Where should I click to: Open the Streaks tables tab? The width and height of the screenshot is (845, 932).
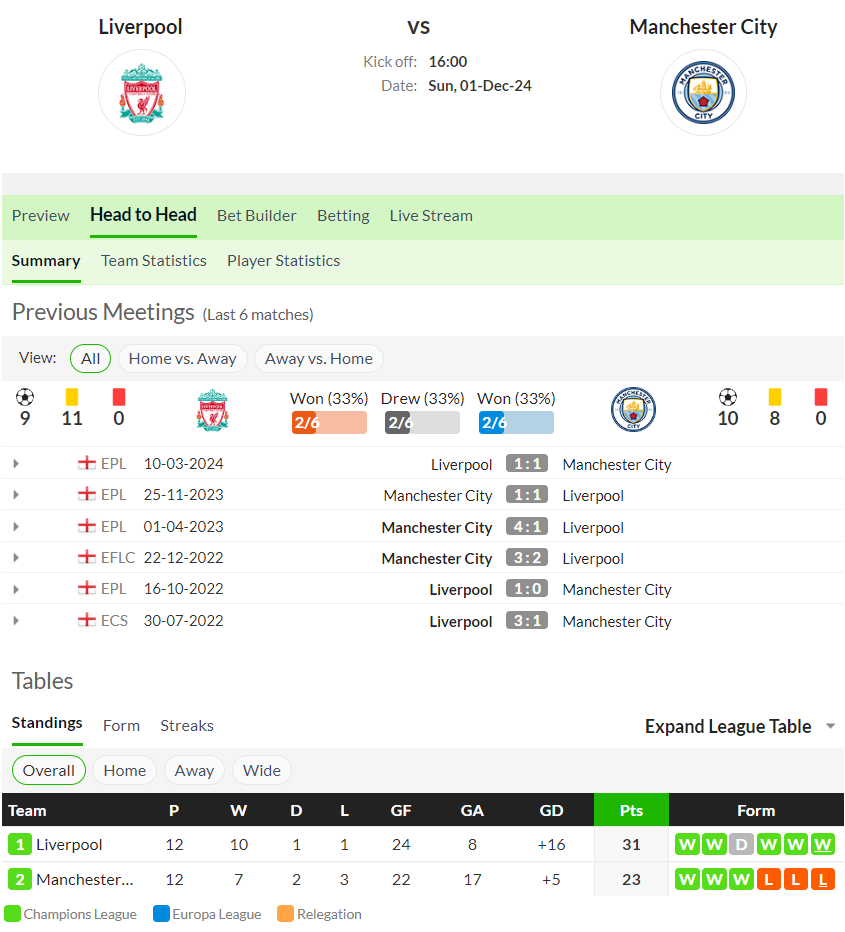187,726
